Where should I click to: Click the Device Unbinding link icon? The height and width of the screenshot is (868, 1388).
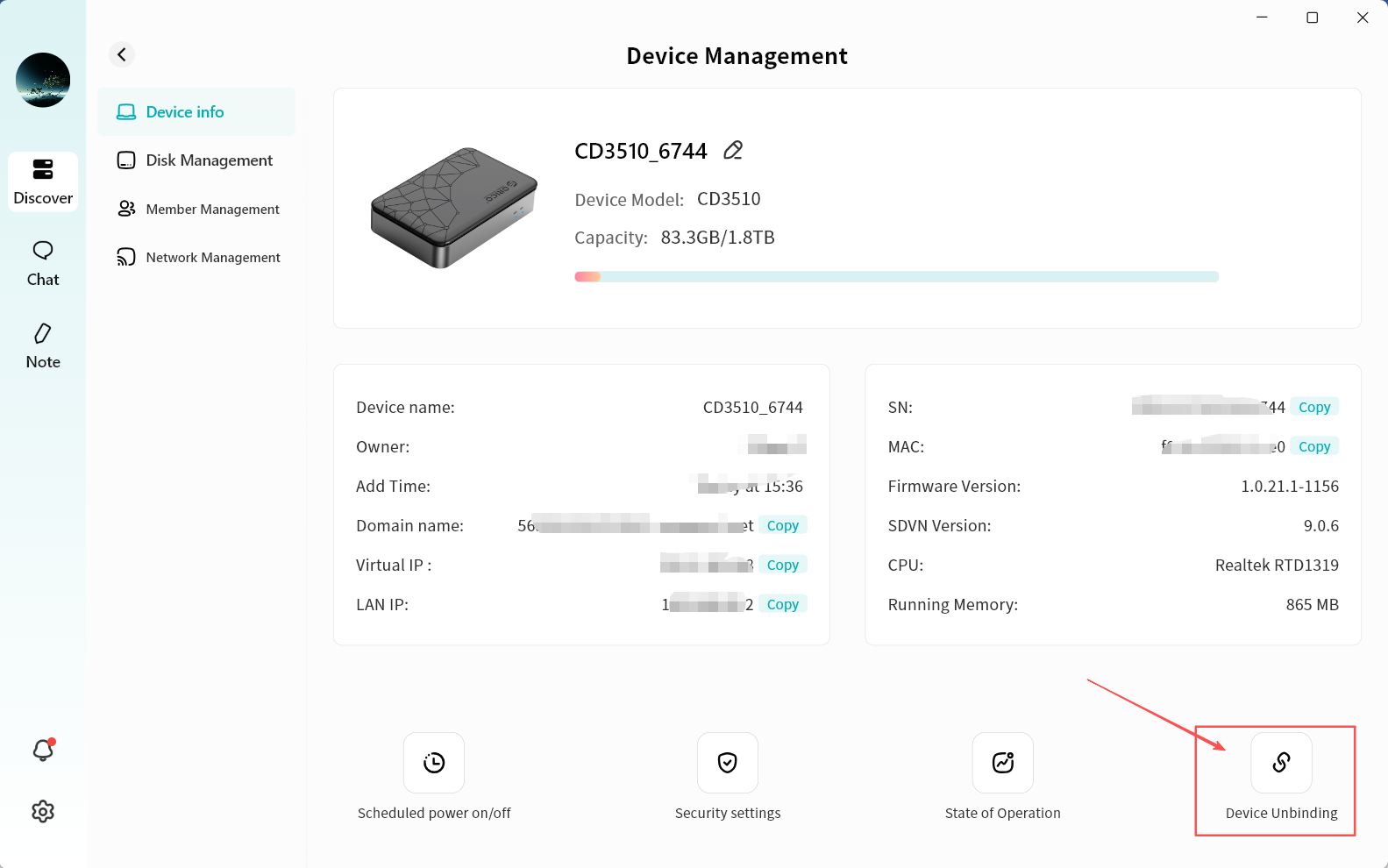[1281, 763]
